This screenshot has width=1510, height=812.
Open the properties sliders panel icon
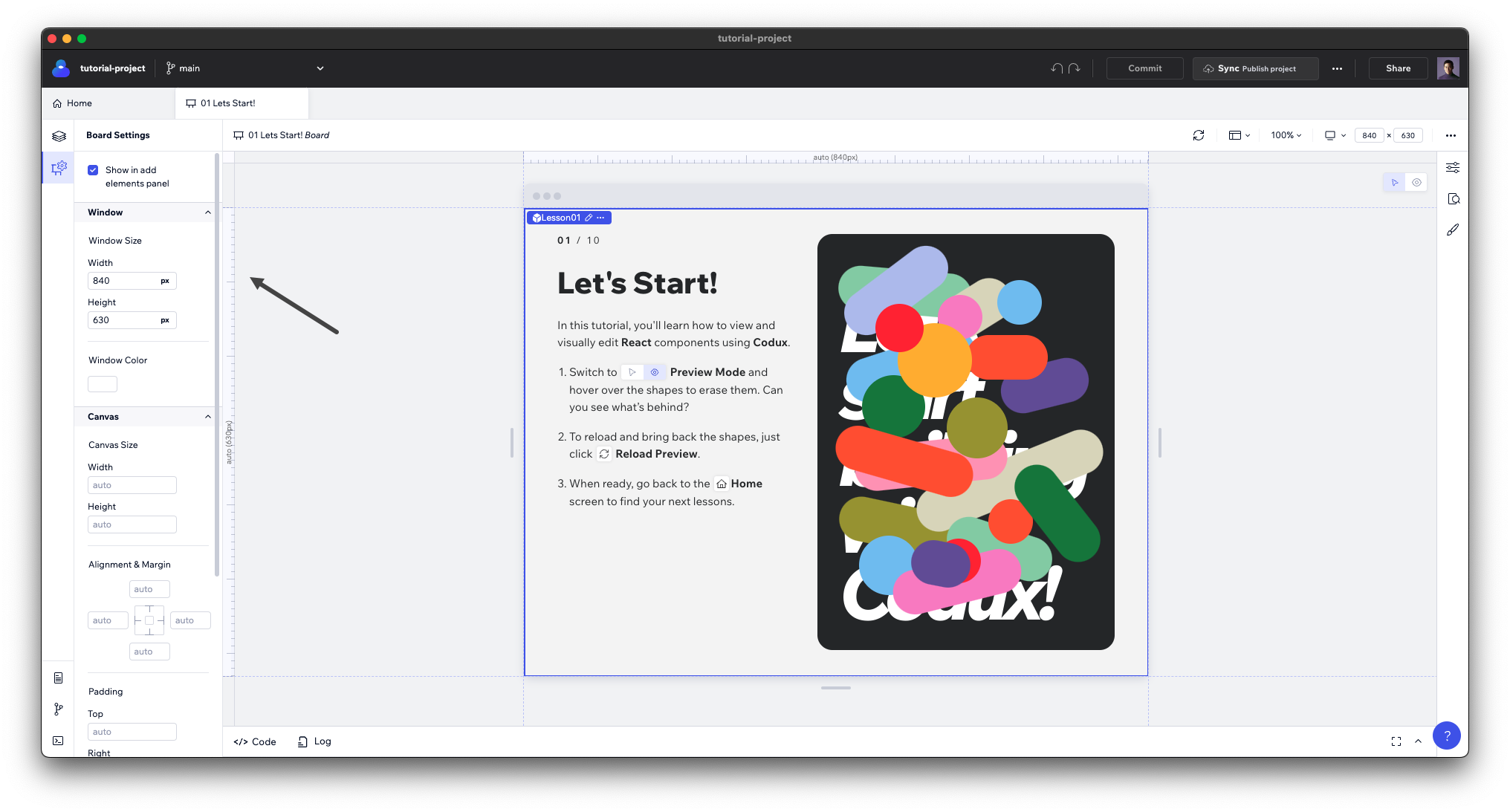tap(1453, 168)
